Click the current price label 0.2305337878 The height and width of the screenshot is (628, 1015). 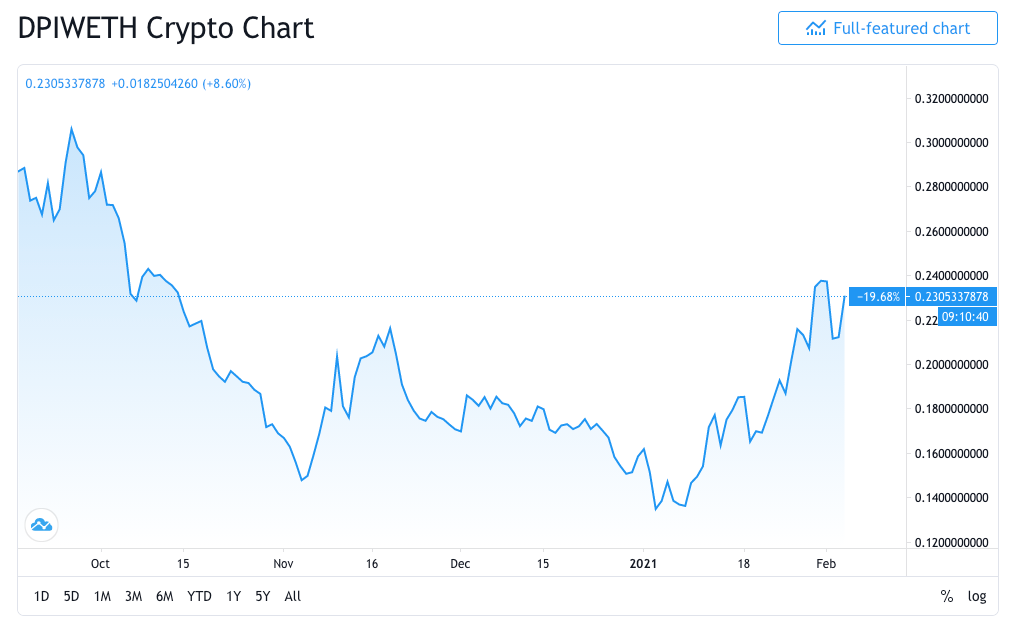[x=951, y=297]
